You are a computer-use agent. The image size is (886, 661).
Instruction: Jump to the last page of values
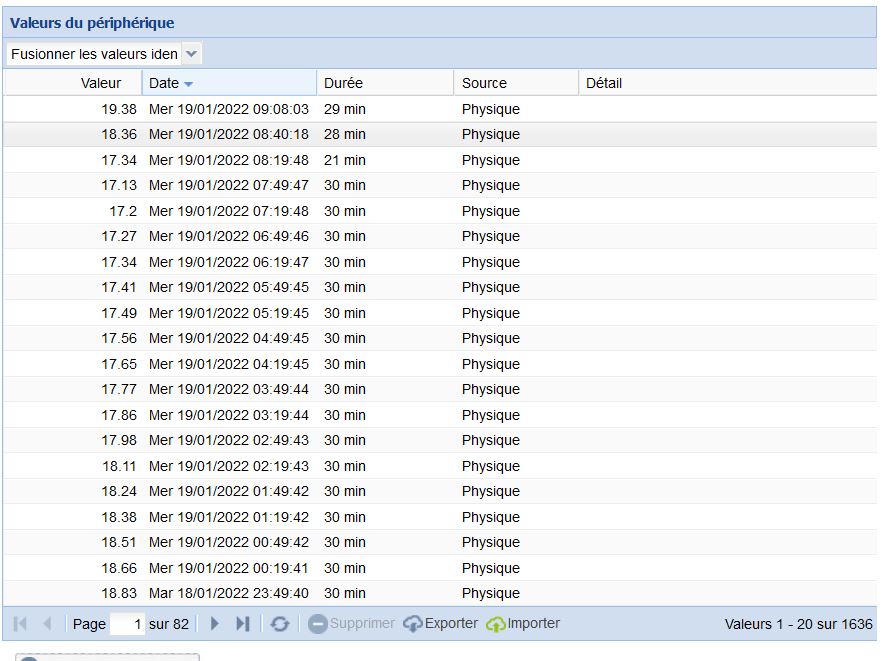pyautogui.click(x=242, y=624)
